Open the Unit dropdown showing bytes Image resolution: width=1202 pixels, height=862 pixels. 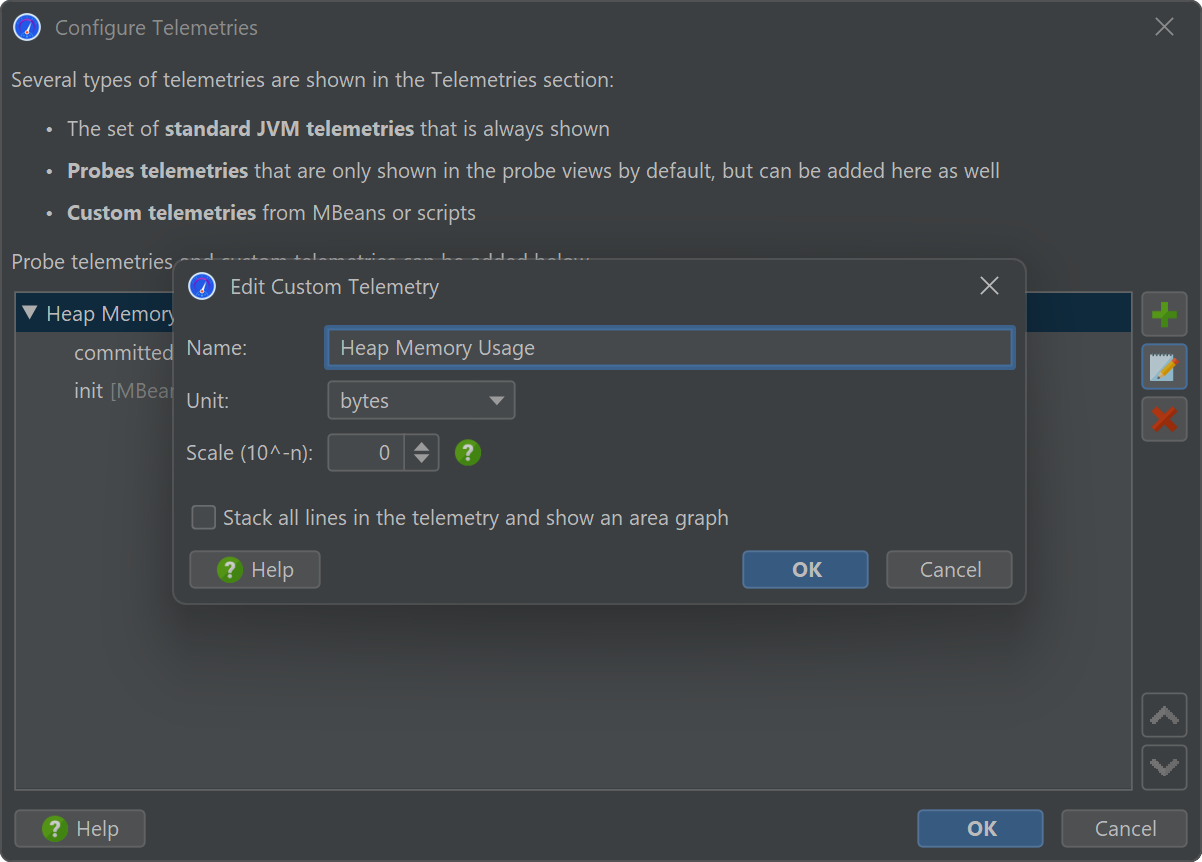coord(421,401)
